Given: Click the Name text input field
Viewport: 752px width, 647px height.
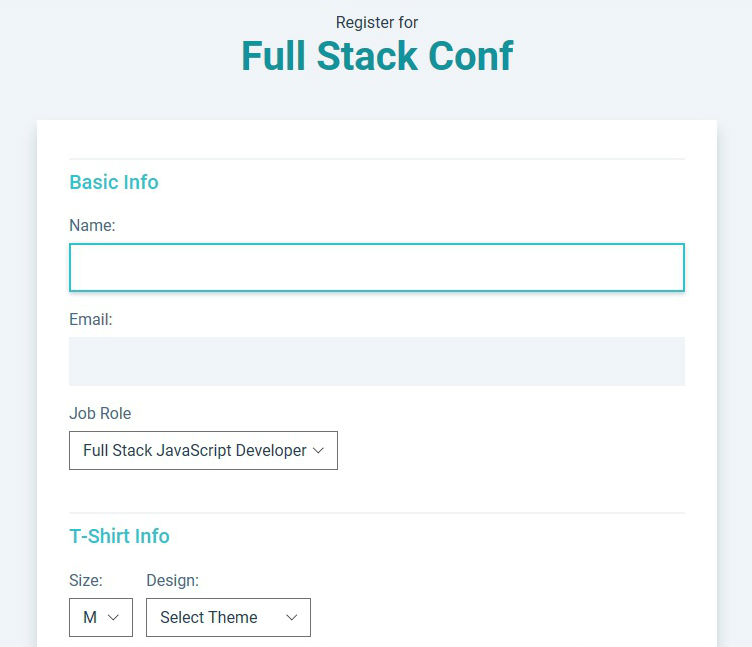Looking at the screenshot, I should click(376, 268).
